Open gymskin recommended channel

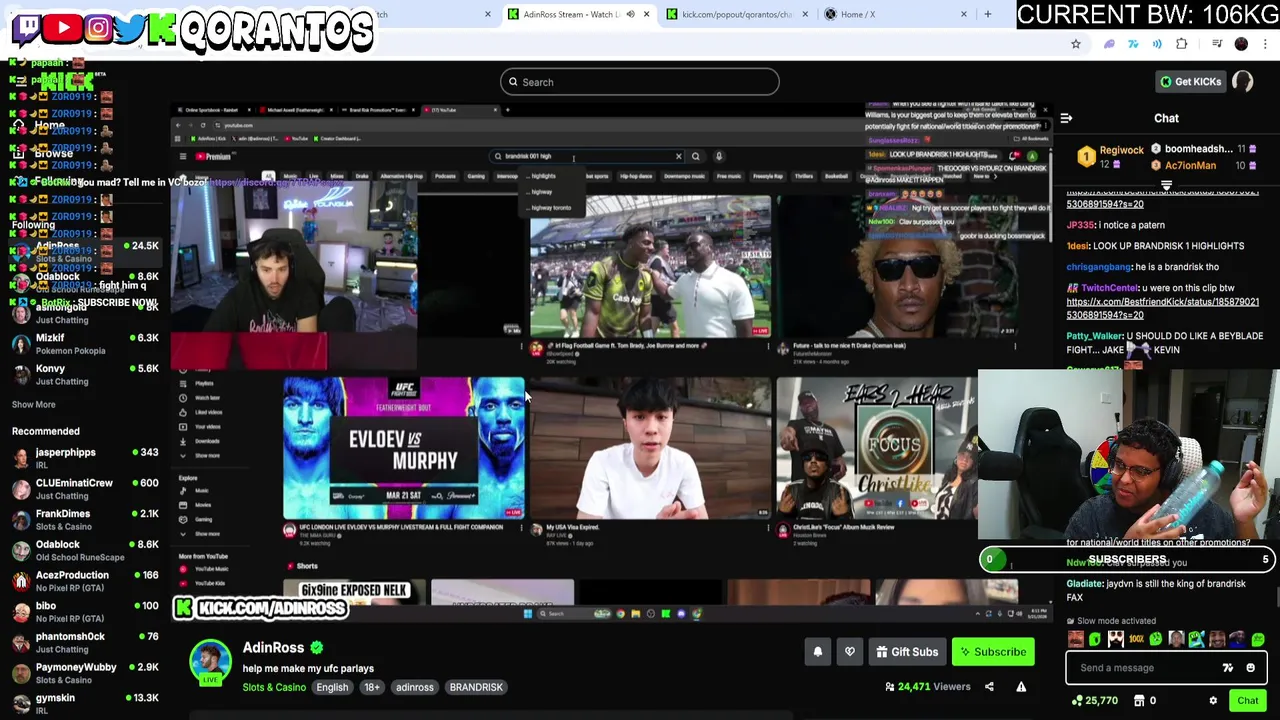85,704
